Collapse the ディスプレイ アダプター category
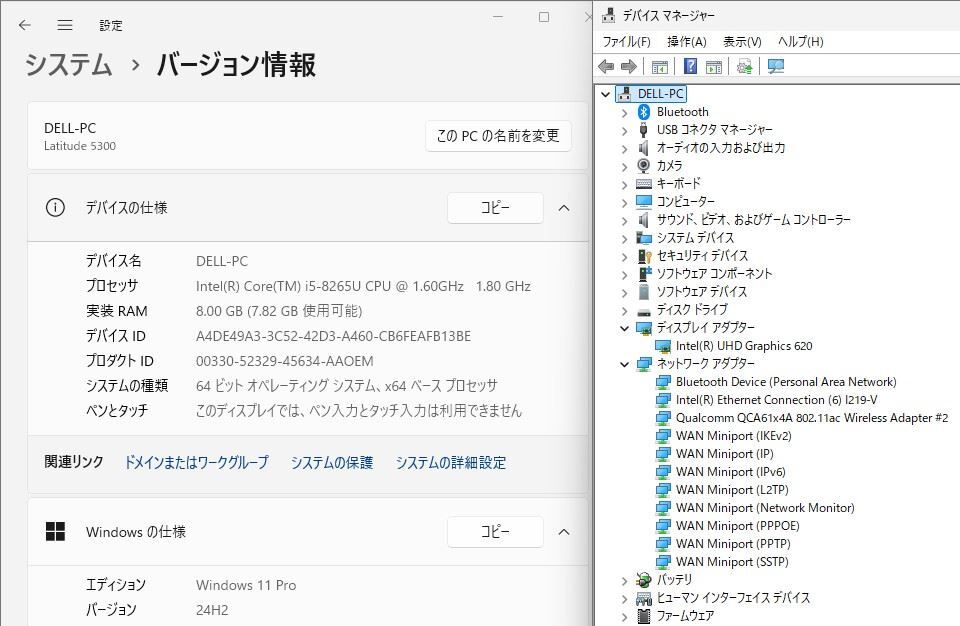The height and width of the screenshot is (626, 960). (x=624, y=328)
